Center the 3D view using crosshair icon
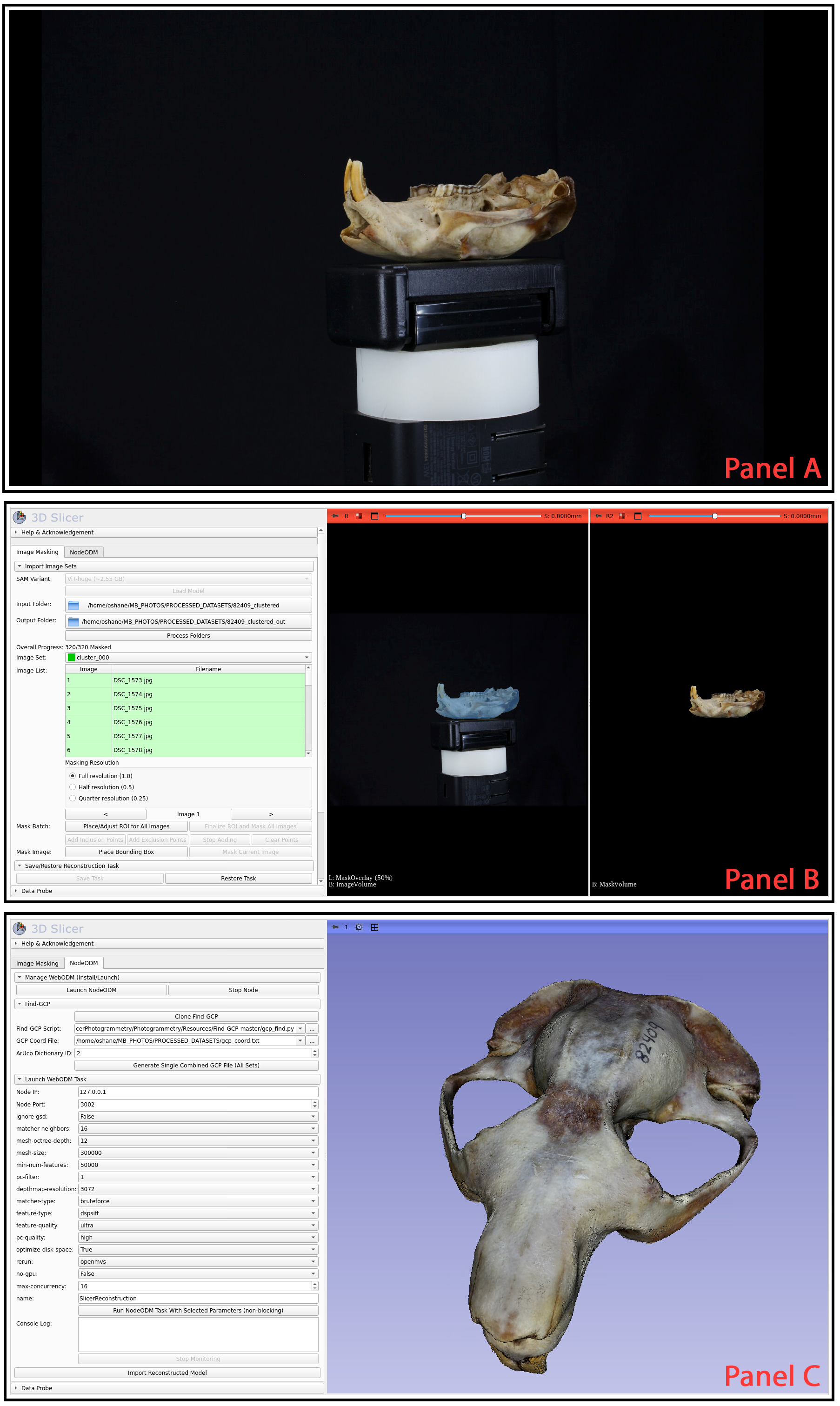 358,926
